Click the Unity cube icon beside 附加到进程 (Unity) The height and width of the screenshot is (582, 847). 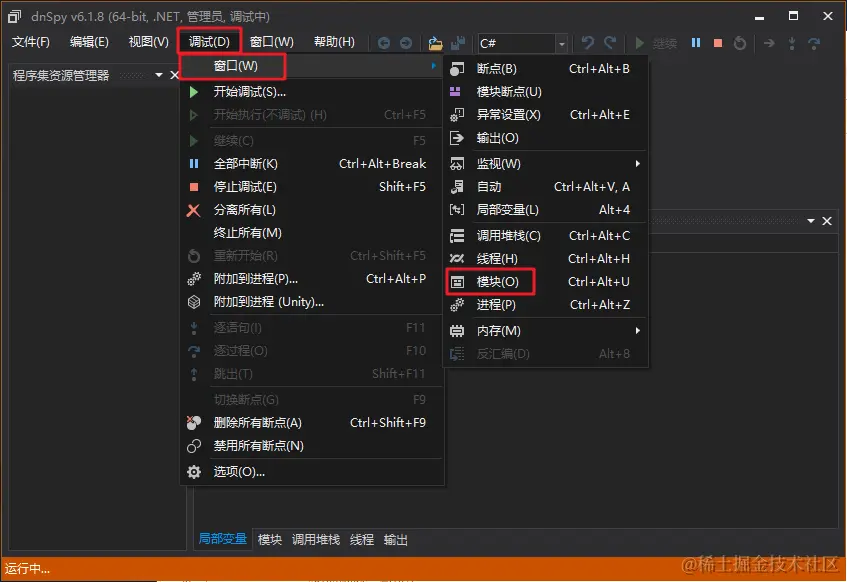[194, 302]
